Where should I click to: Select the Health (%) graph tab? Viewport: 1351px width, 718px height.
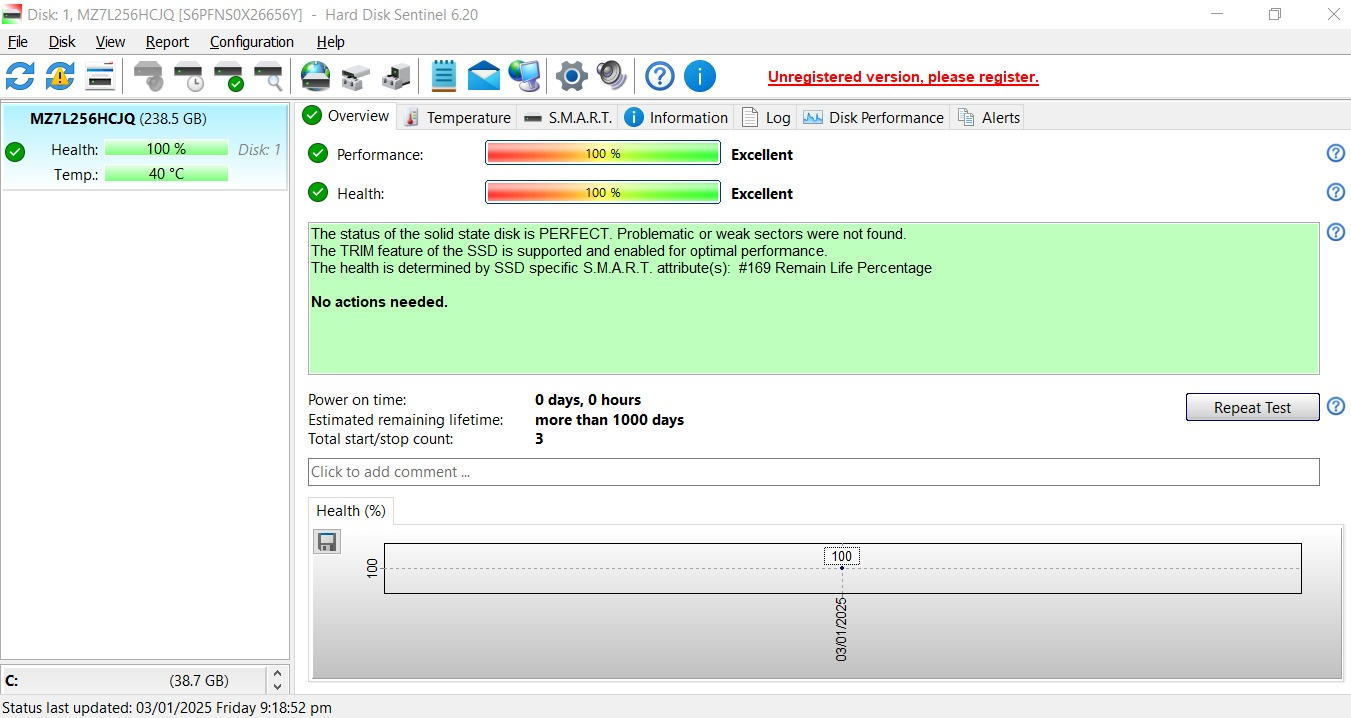351,511
